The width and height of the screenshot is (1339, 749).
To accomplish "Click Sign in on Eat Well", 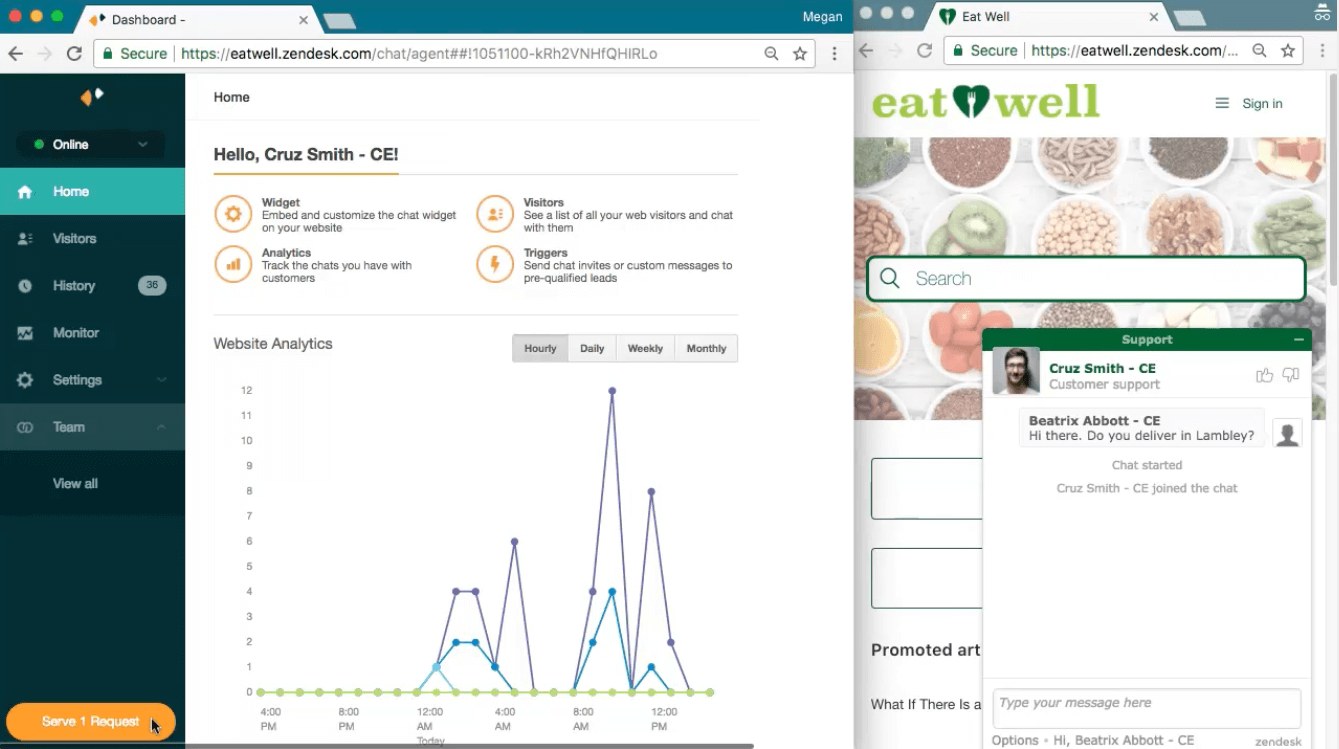I will point(1262,104).
